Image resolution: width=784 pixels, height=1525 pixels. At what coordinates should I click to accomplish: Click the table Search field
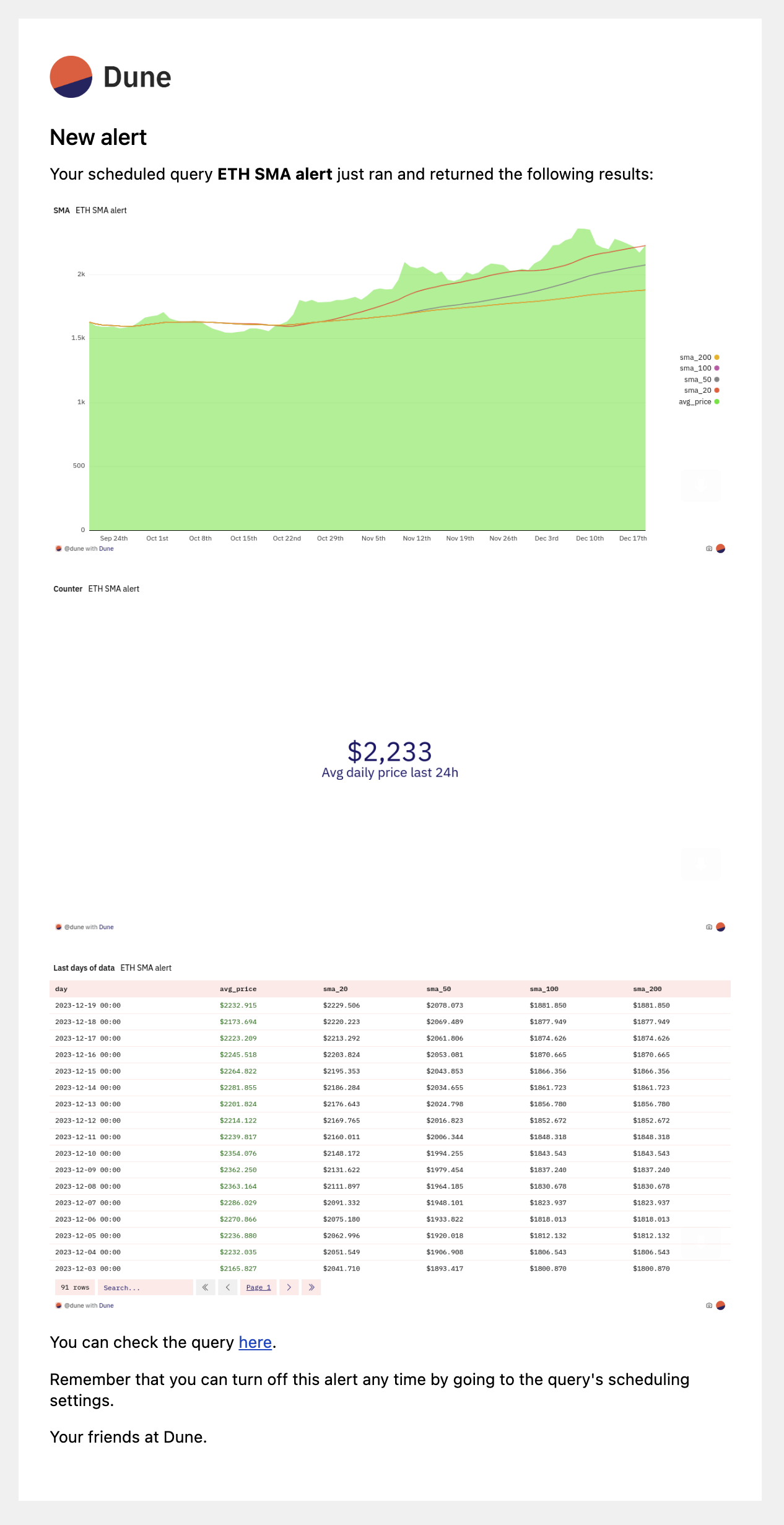tap(145, 1287)
